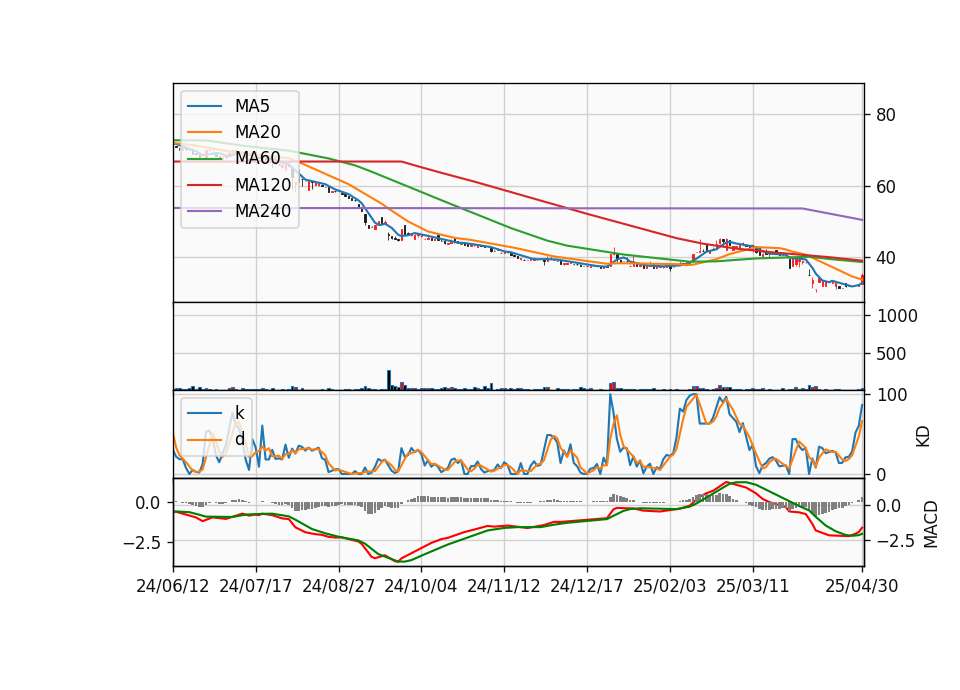Click the 1000 volume axis label
960x690 pixels.
(898, 317)
